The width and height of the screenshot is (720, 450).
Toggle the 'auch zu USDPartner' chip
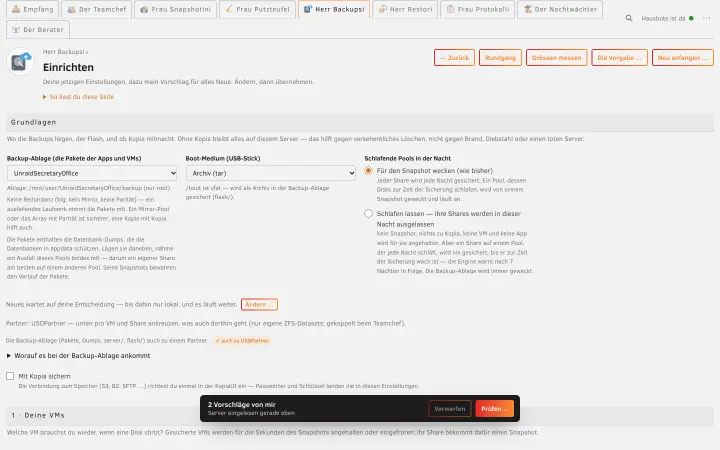(242, 341)
